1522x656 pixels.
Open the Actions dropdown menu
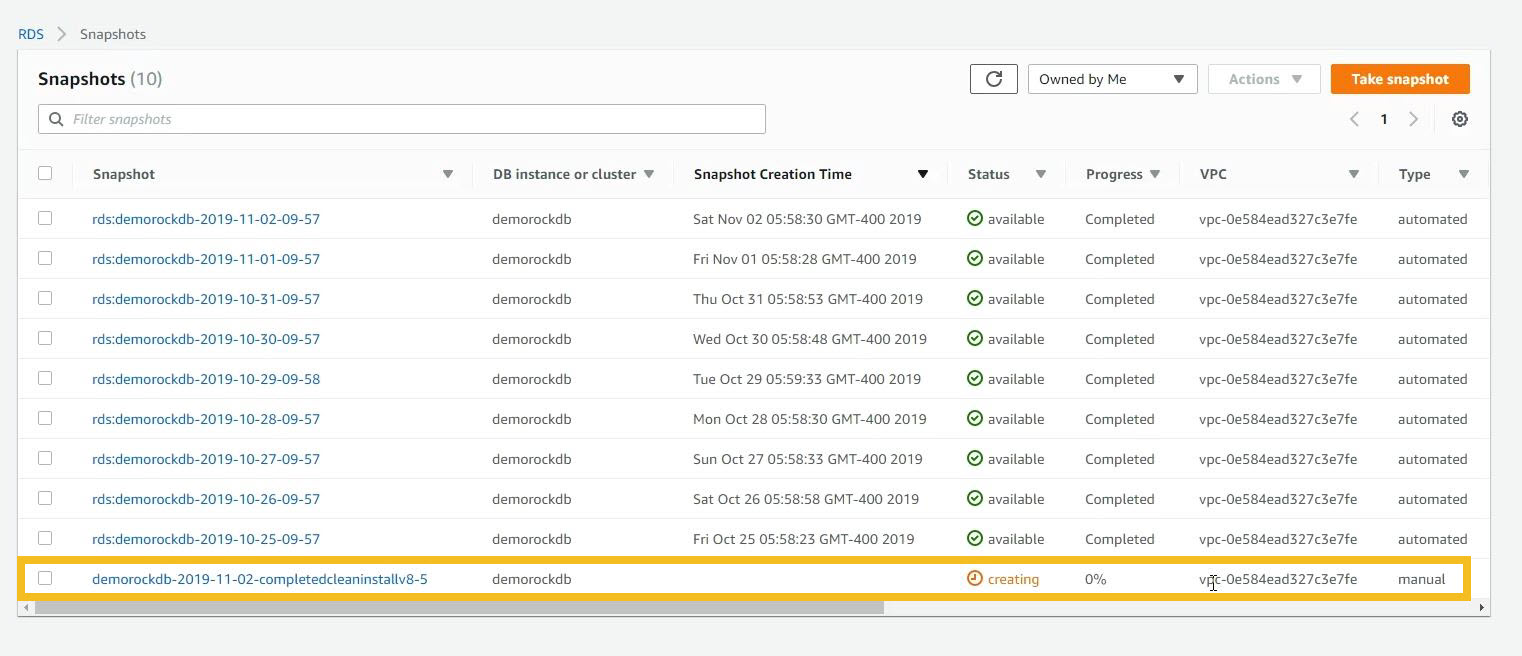(1264, 79)
